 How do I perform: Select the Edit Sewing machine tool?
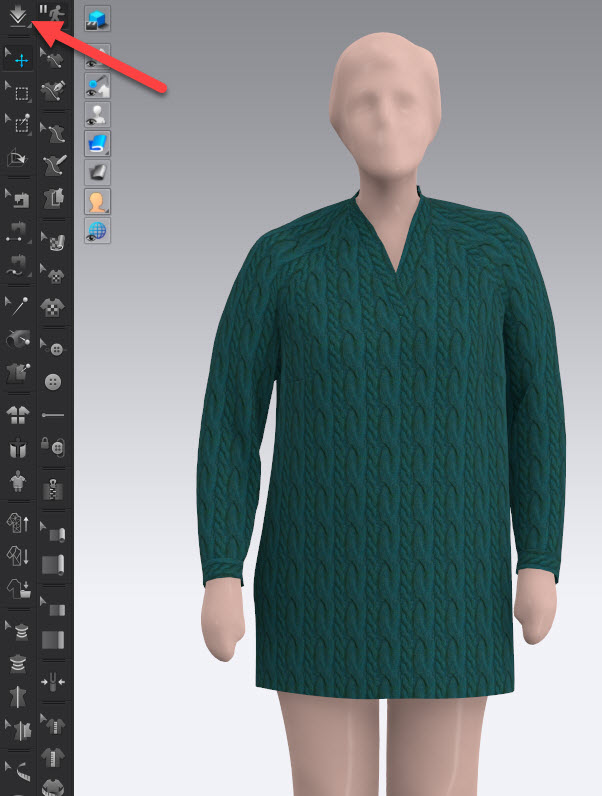18,199
